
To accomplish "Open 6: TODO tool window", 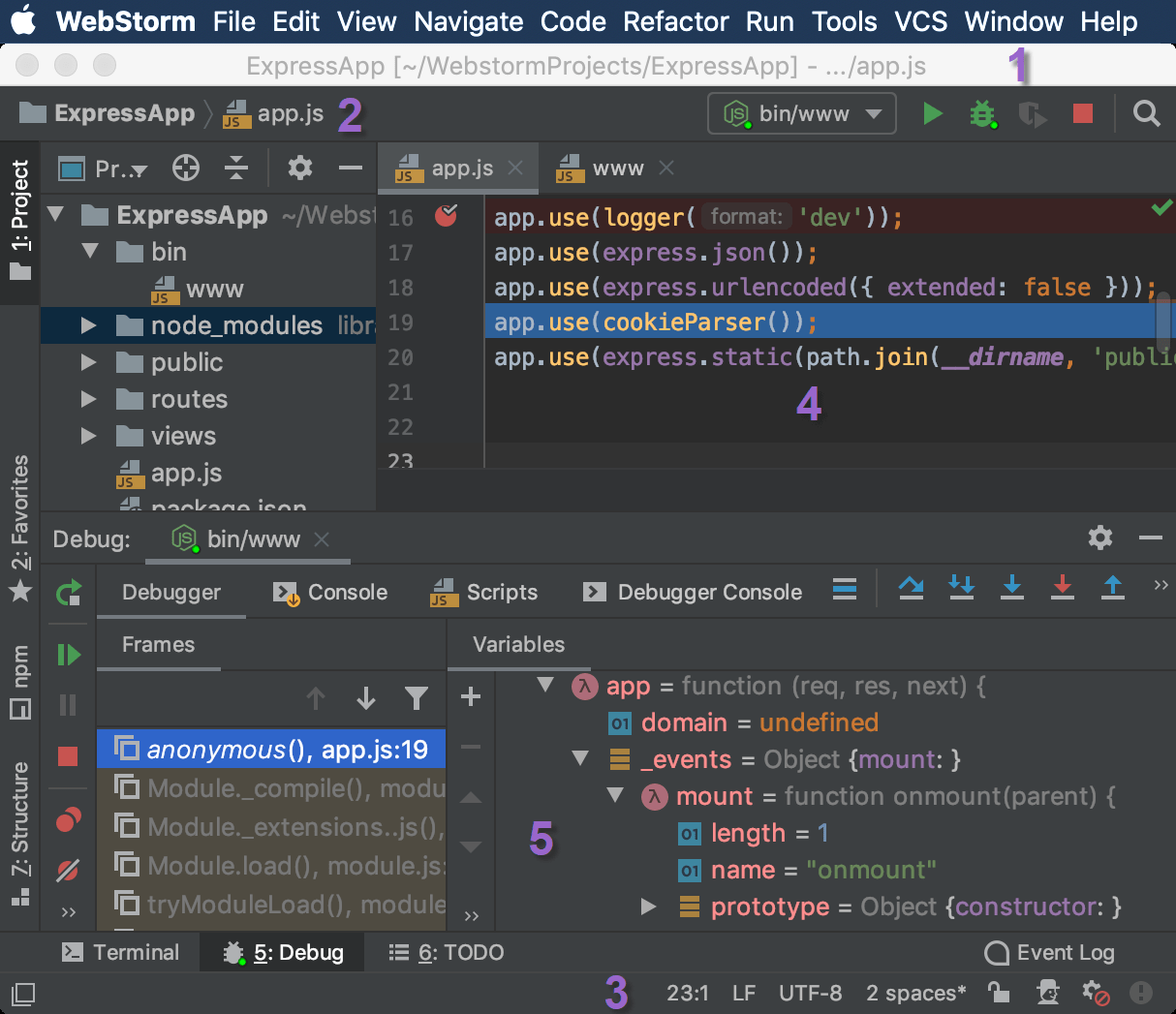I will [x=447, y=953].
